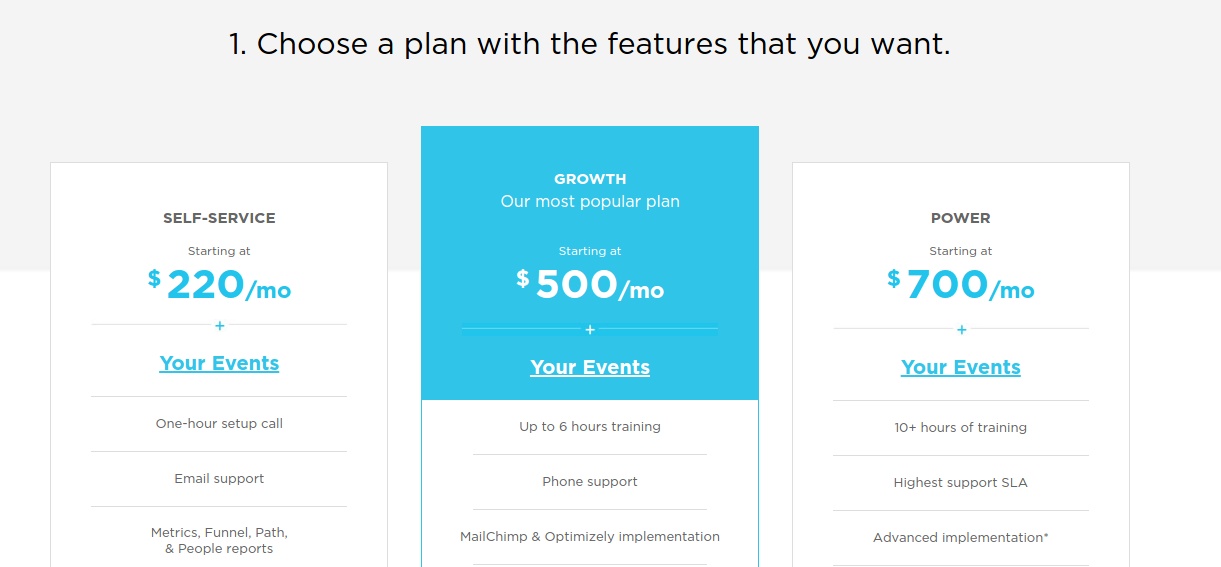The image size is (1221, 567).
Task: Open Your Events link in Self-Service plan
Action: pos(219,363)
